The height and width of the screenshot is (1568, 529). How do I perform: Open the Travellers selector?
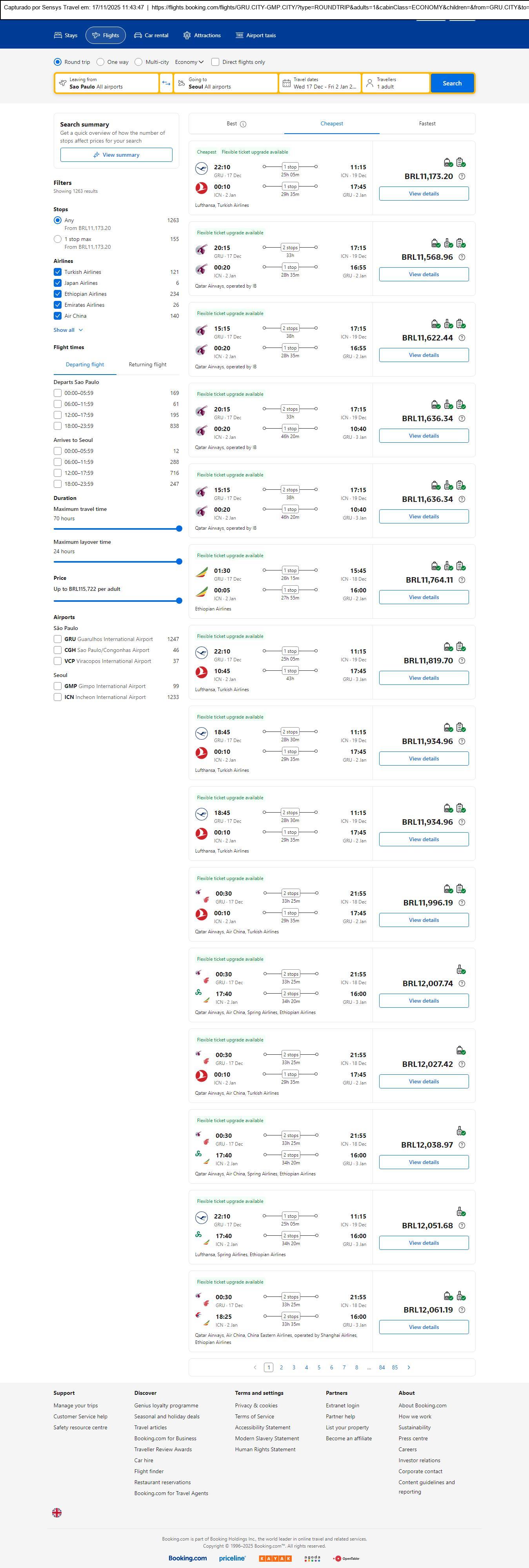coord(395,83)
